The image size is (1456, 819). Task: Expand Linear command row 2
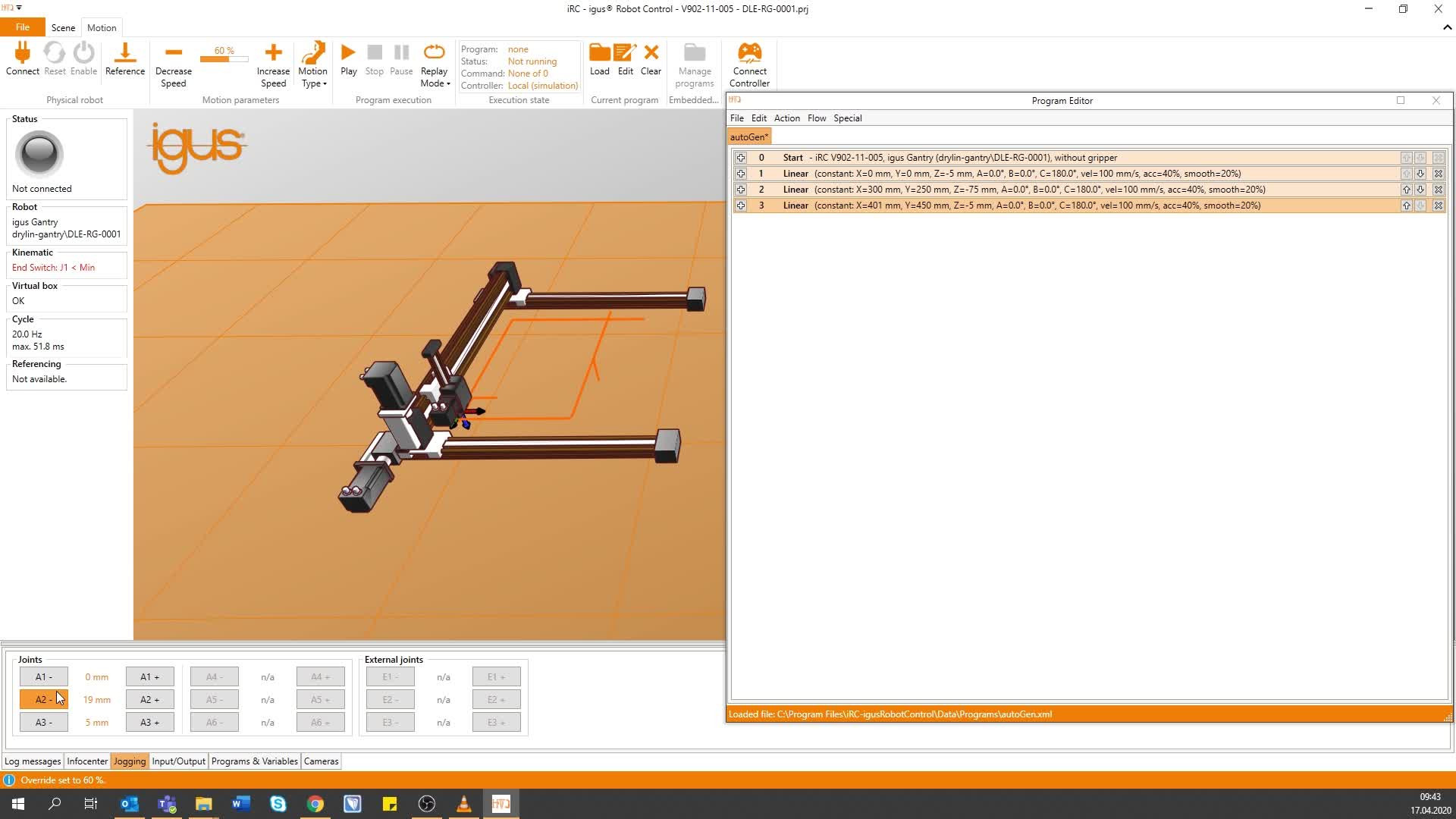click(x=741, y=190)
